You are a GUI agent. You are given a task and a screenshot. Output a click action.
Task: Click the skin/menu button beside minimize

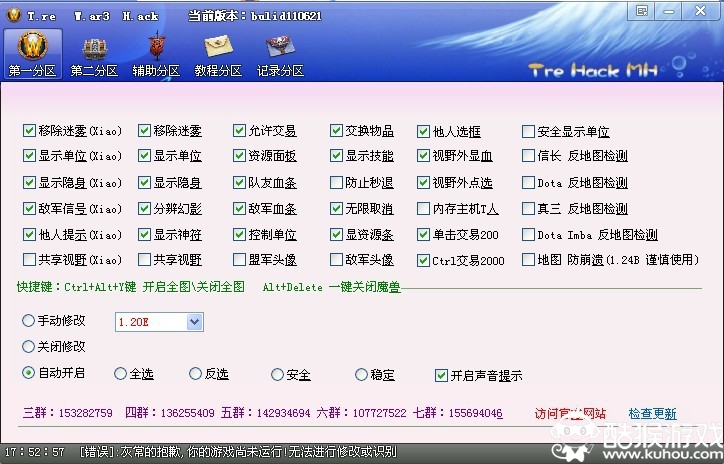[642, 11]
